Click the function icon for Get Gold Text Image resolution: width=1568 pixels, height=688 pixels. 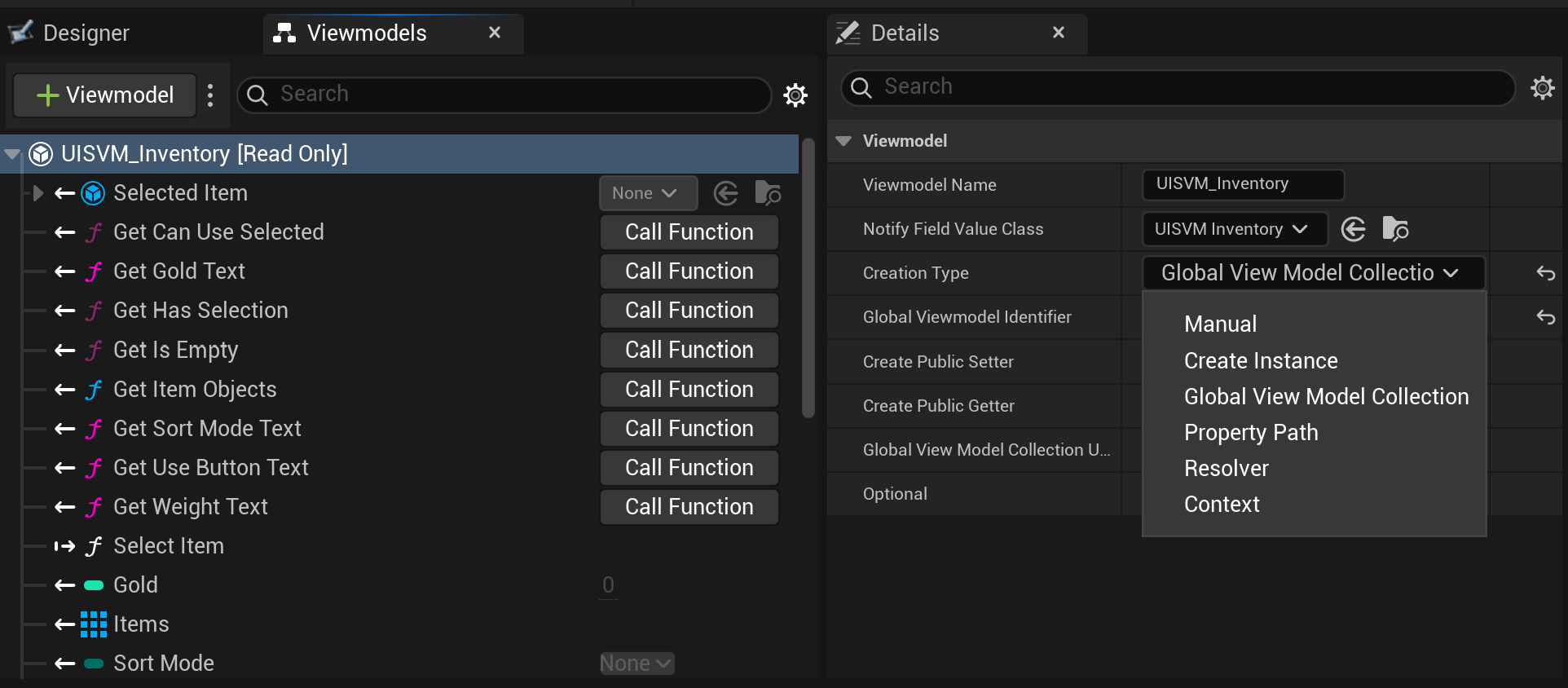[x=94, y=271]
